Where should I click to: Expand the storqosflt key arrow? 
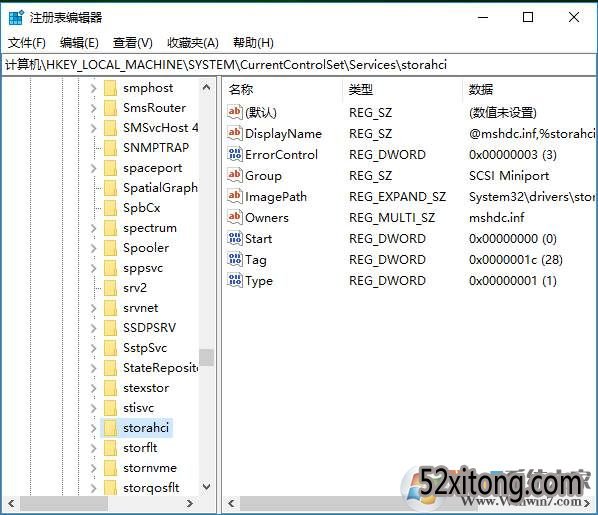coord(93,488)
